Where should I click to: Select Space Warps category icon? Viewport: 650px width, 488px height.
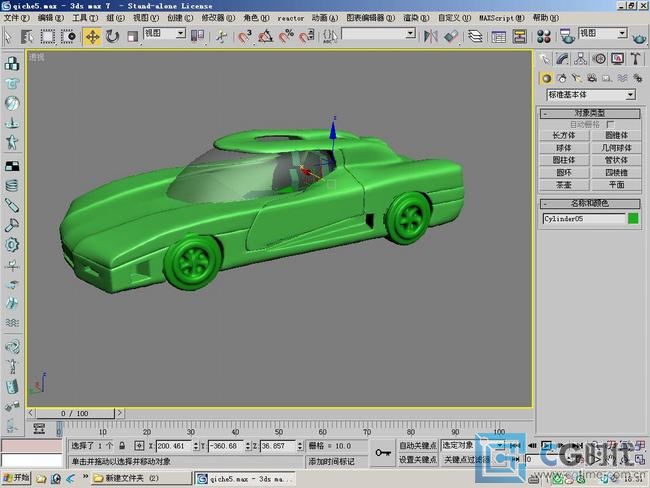tap(622, 78)
